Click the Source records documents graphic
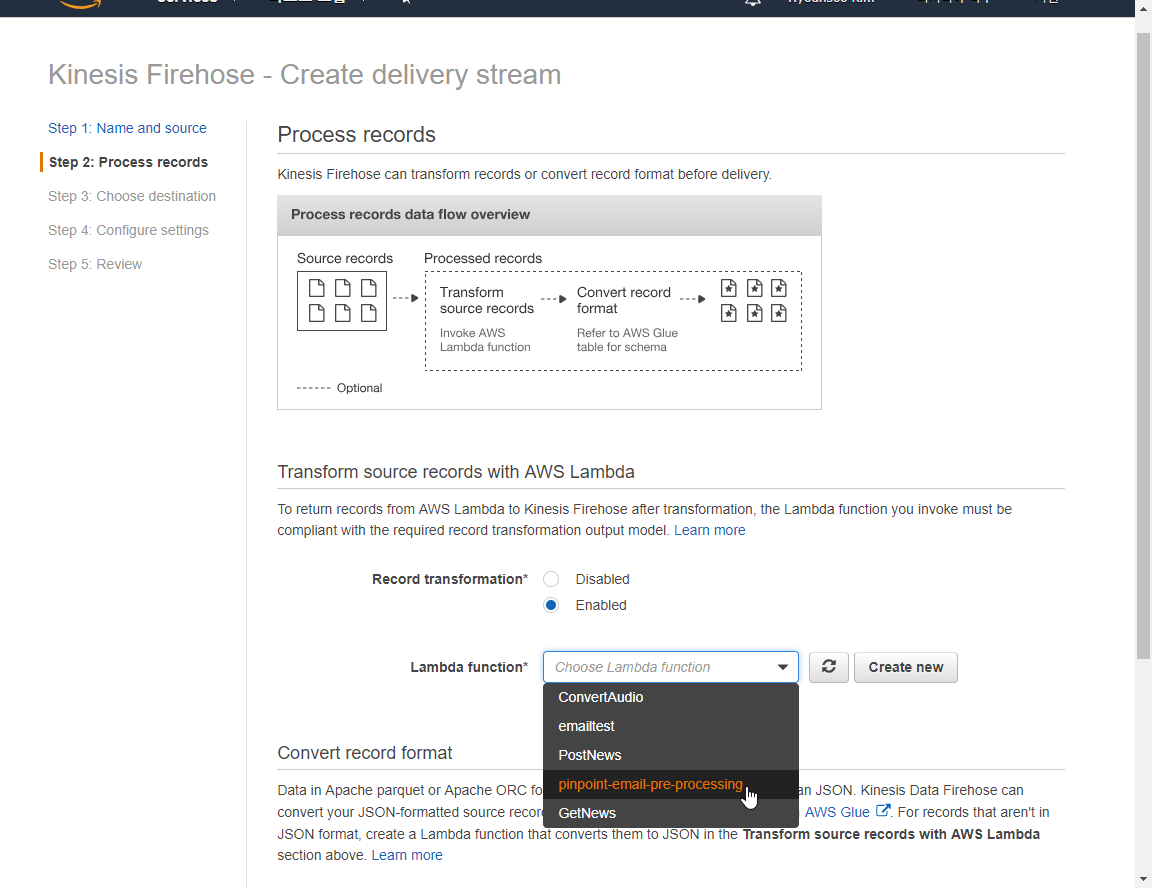1152x888 pixels. coord(342,300)
